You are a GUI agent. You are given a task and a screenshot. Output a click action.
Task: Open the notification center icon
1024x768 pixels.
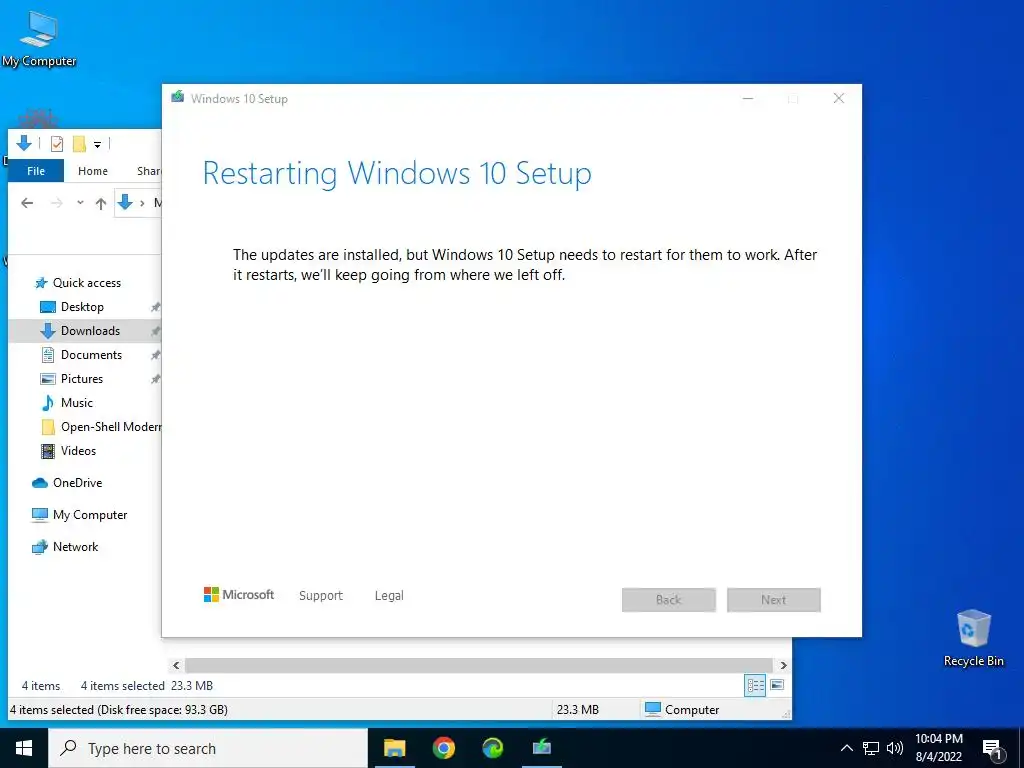click(x=992, y=749)
